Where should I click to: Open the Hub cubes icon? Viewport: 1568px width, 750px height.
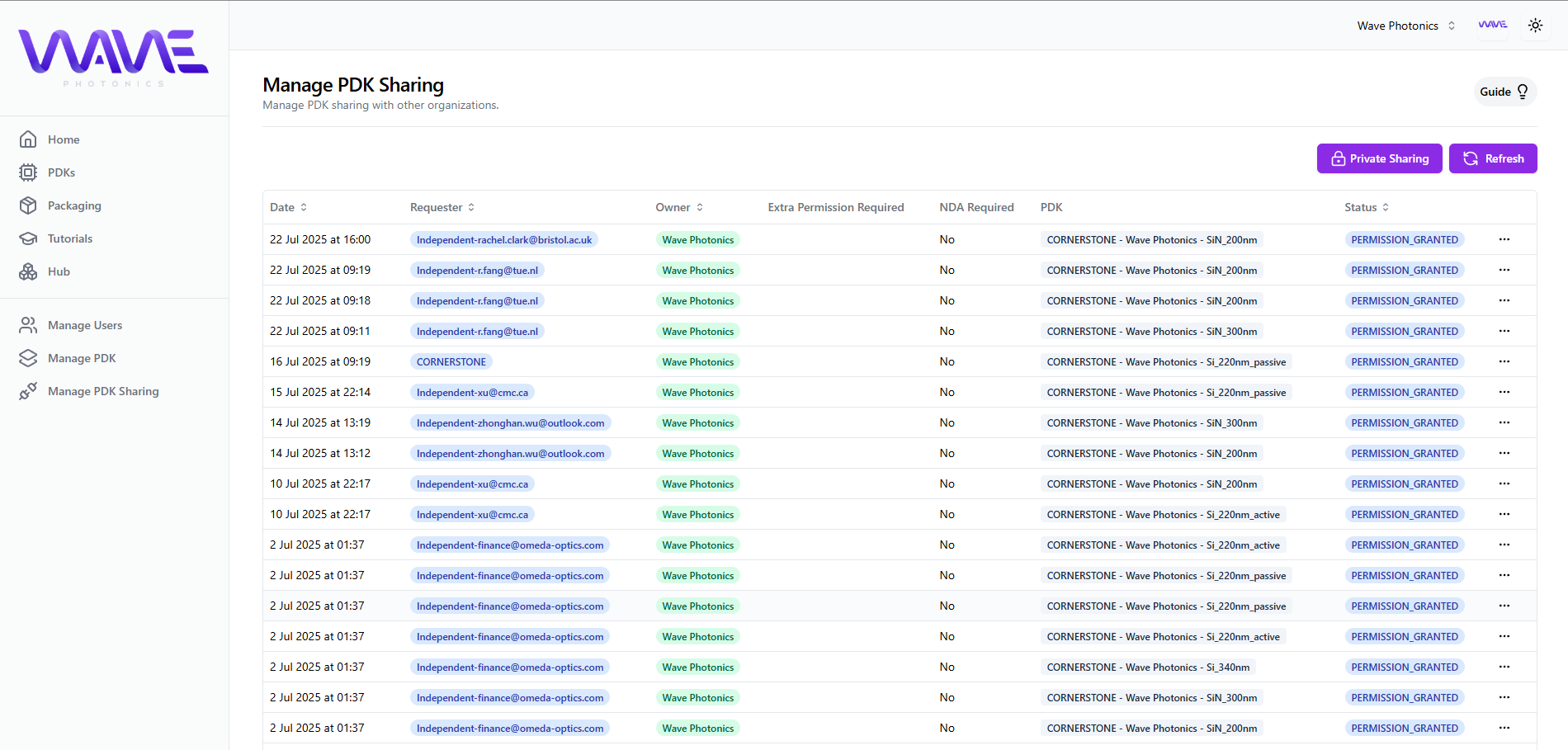pyautogui.click(x=28, y=271)
